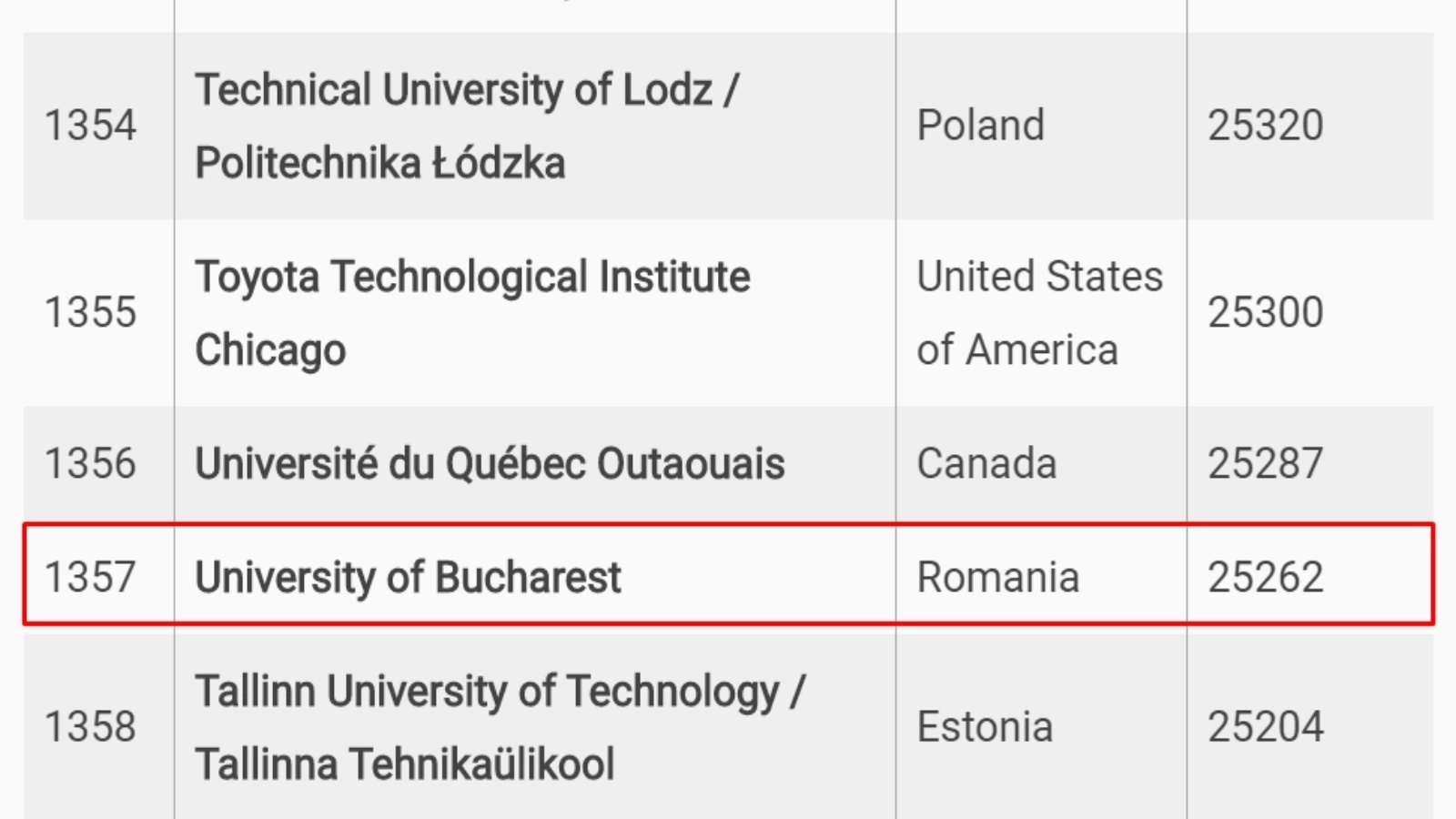Click the Romania country cell
The height and width of the screenshot is (819, 1456).
point(997,577)
